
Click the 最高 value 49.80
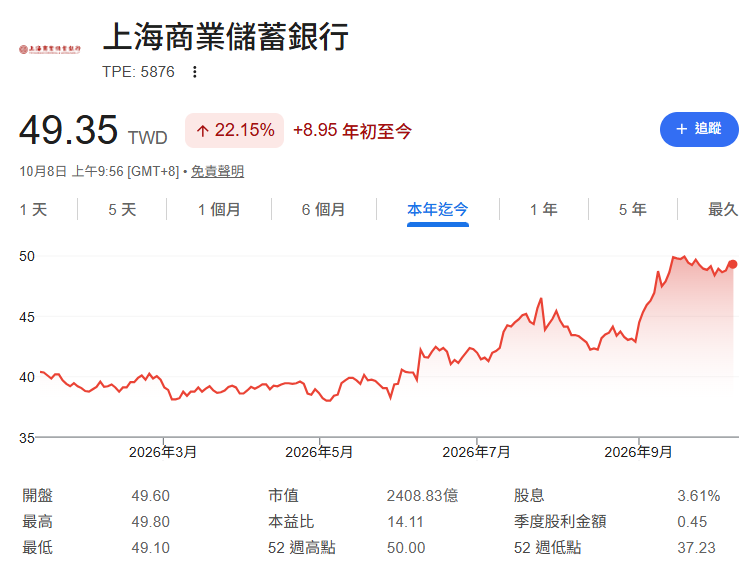pyautogui.click(x=150, y=522)
